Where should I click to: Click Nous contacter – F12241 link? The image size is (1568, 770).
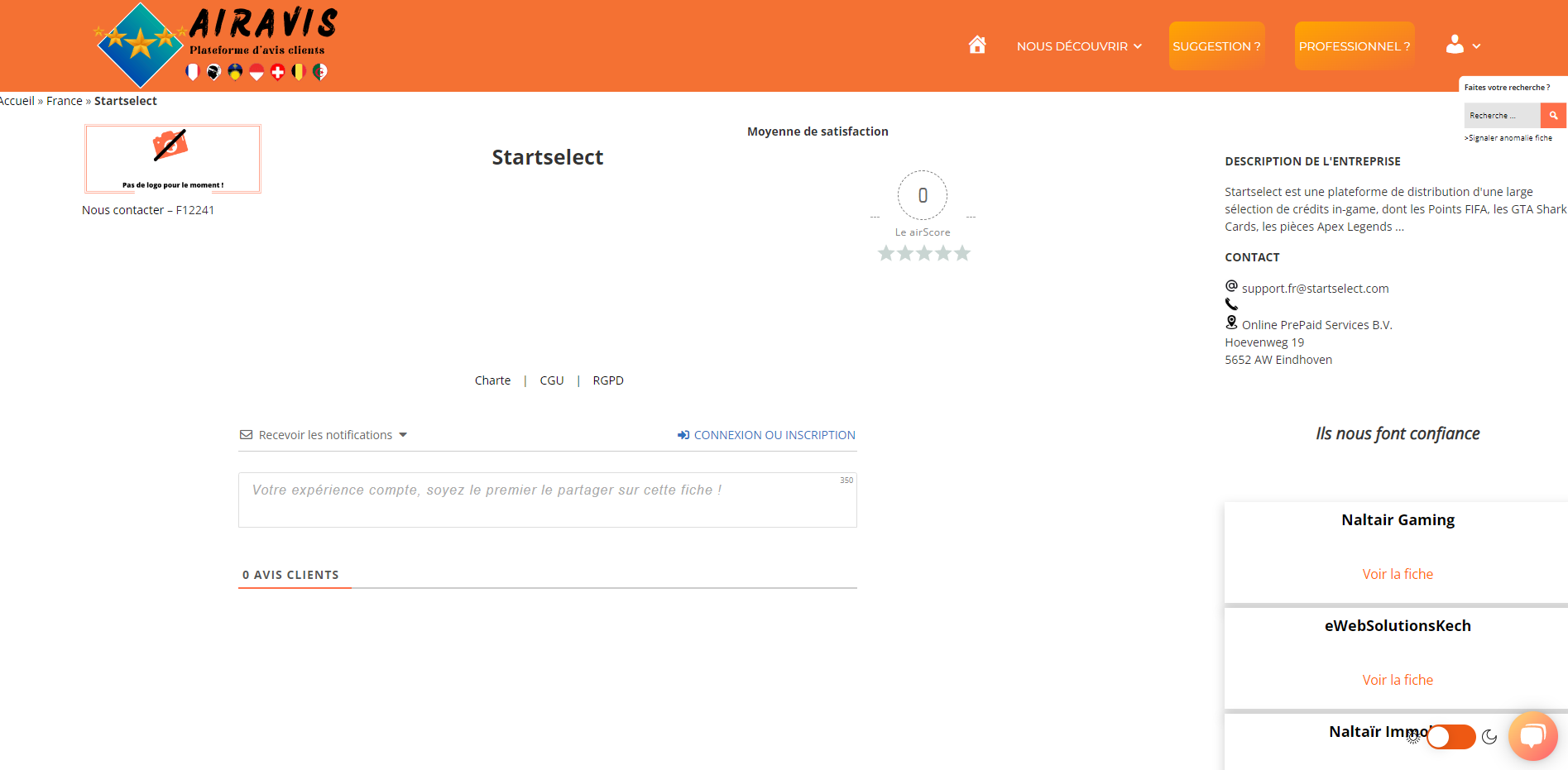click(x=148, y=210)
